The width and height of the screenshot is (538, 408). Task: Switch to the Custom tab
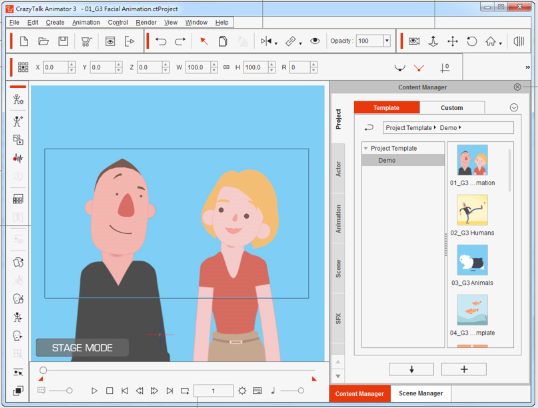(452, 108)
